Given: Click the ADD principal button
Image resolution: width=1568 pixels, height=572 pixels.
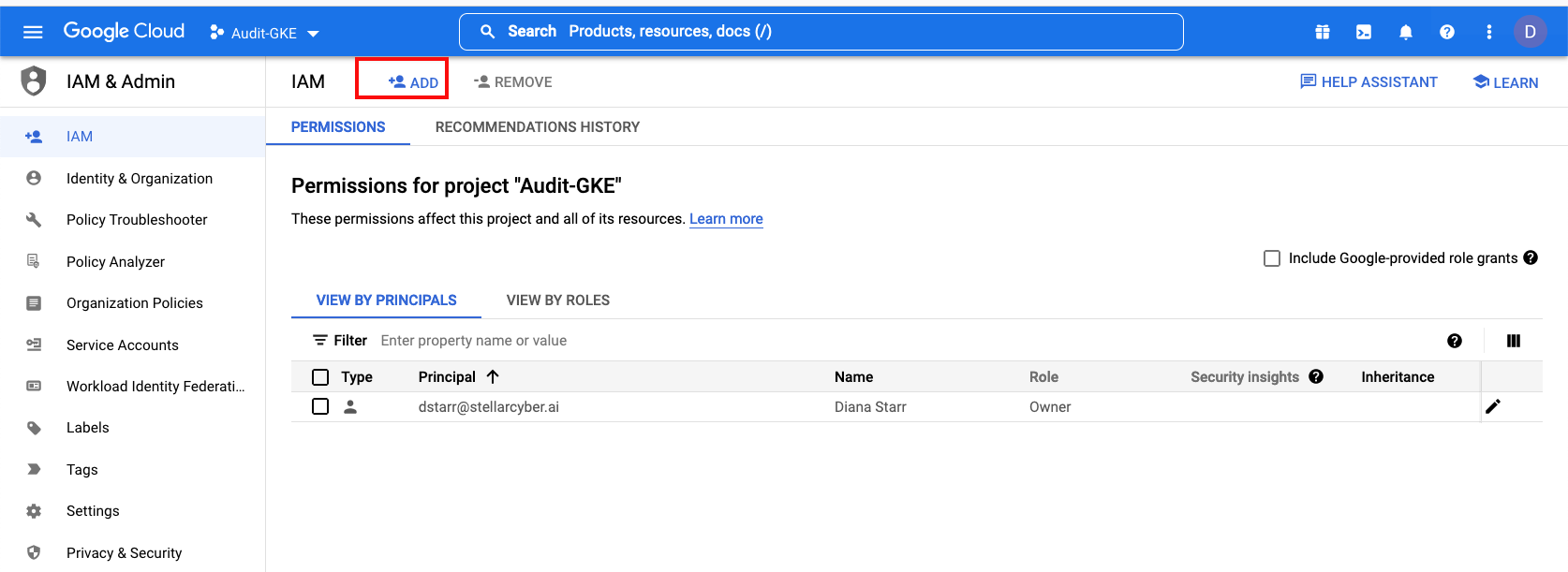Looking at the screenshot, I should 413,82.
